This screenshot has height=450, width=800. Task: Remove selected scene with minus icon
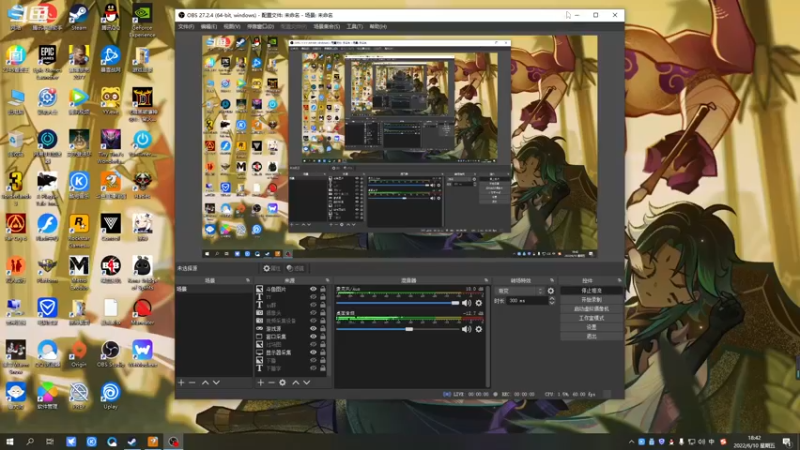[x=192, y=382]
